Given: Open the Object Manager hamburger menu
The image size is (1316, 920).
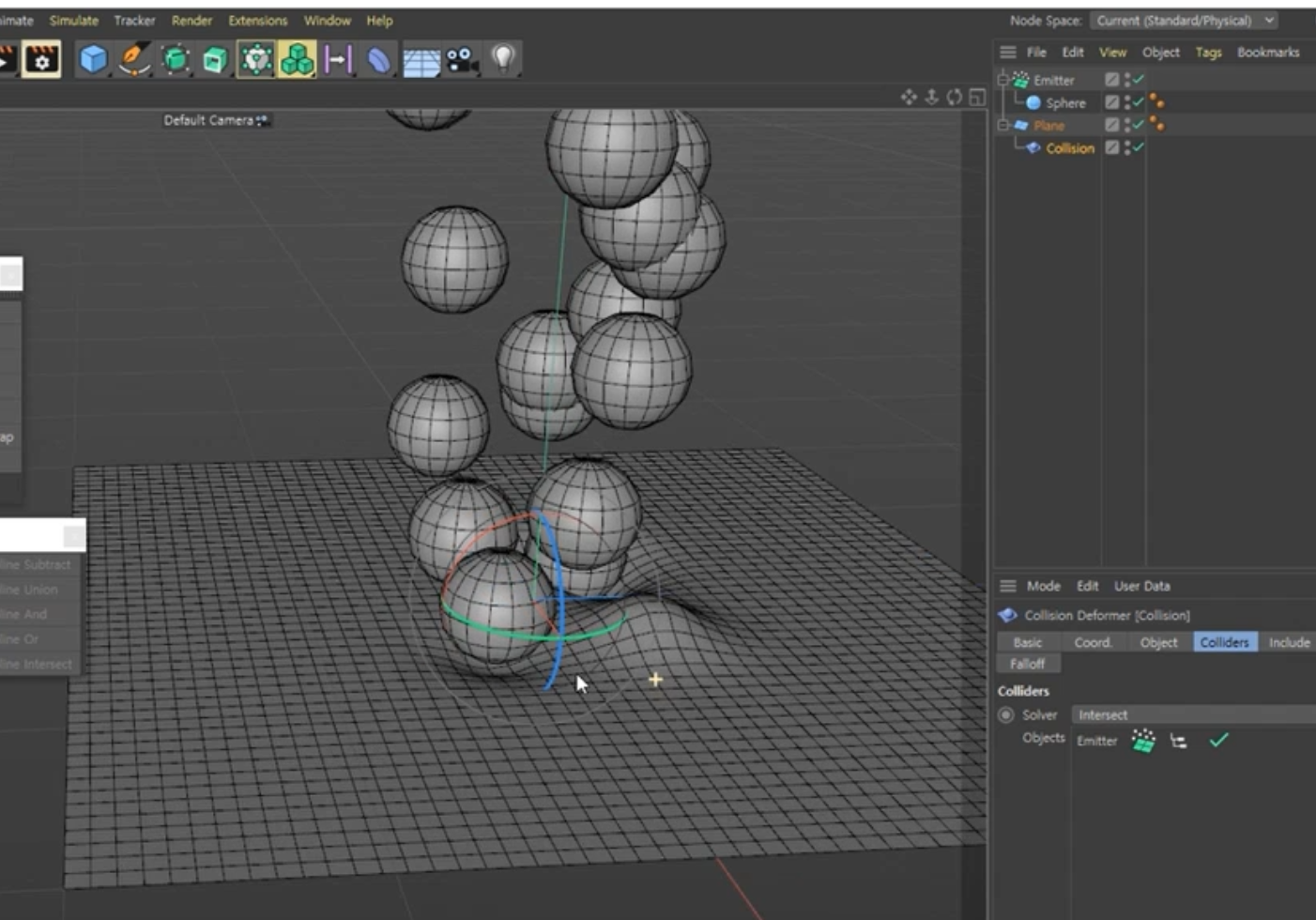Looking at the screenshot, I should tap(1008, 53).
